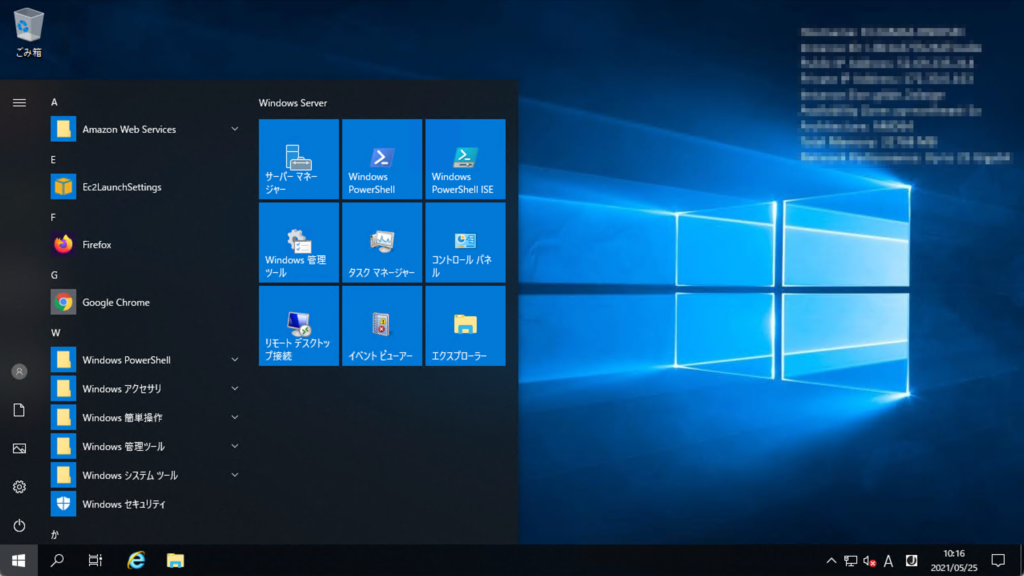
Task: Open Documents from the Start sidebar
Action: click(x=19, y=410)
